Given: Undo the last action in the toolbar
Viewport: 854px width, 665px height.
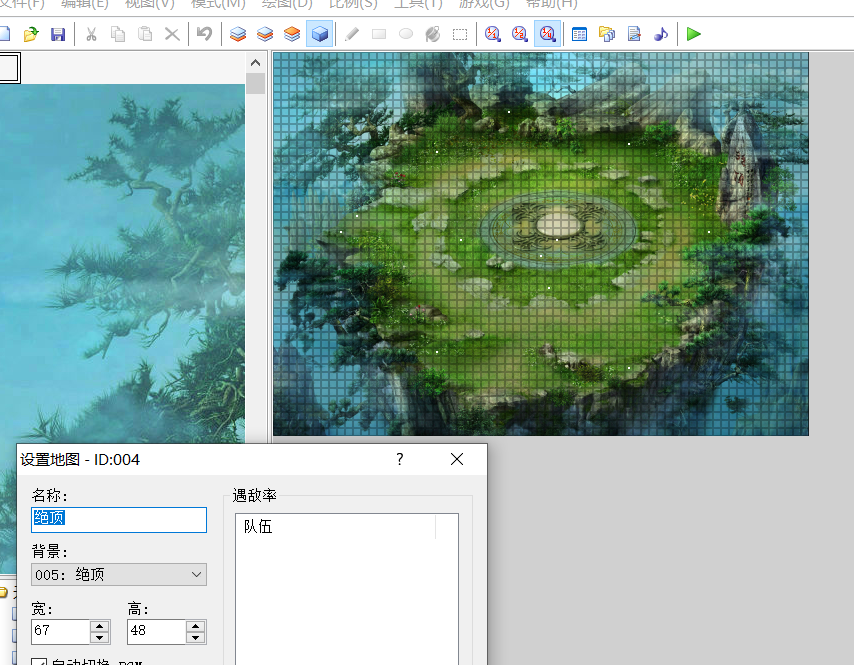Looking at the screenshot, I should tap(204, 34).
